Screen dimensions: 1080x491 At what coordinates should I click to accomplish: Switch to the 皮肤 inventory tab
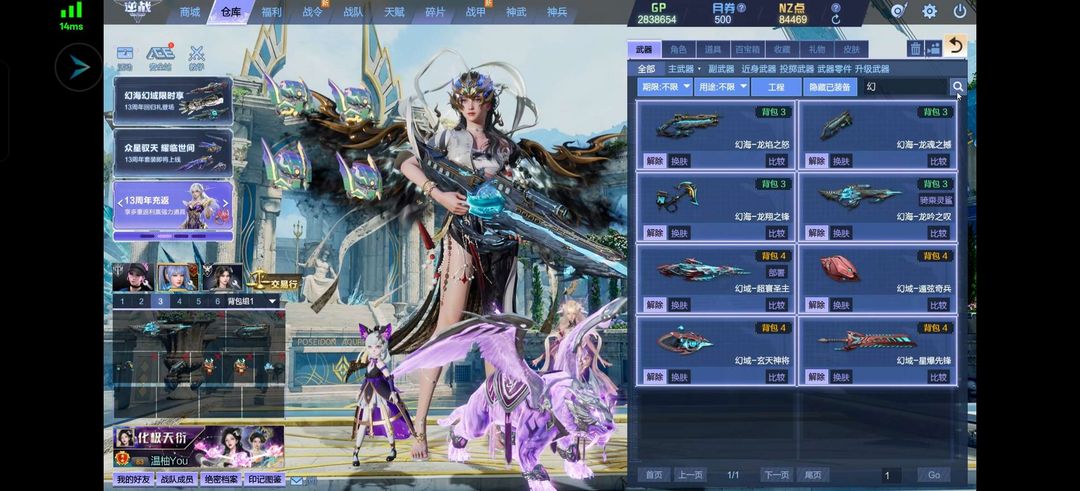(851, 49)
